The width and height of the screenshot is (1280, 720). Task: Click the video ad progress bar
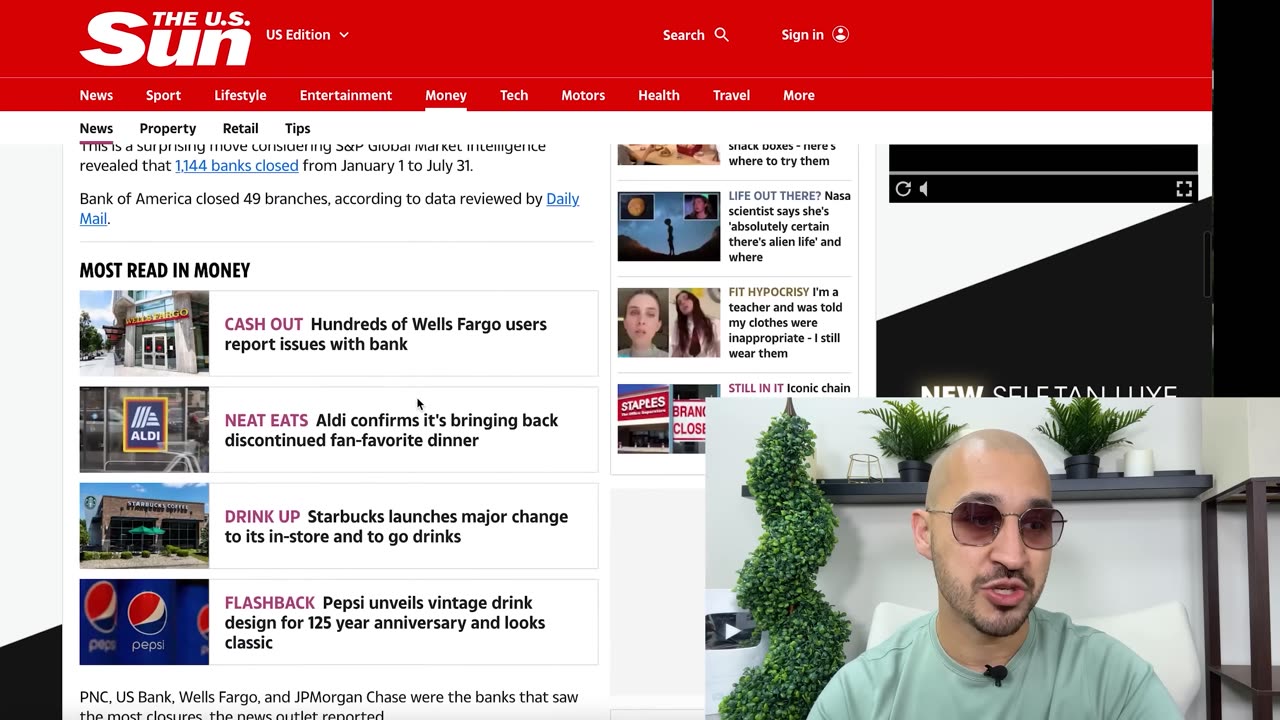(x=1043, y=173)
